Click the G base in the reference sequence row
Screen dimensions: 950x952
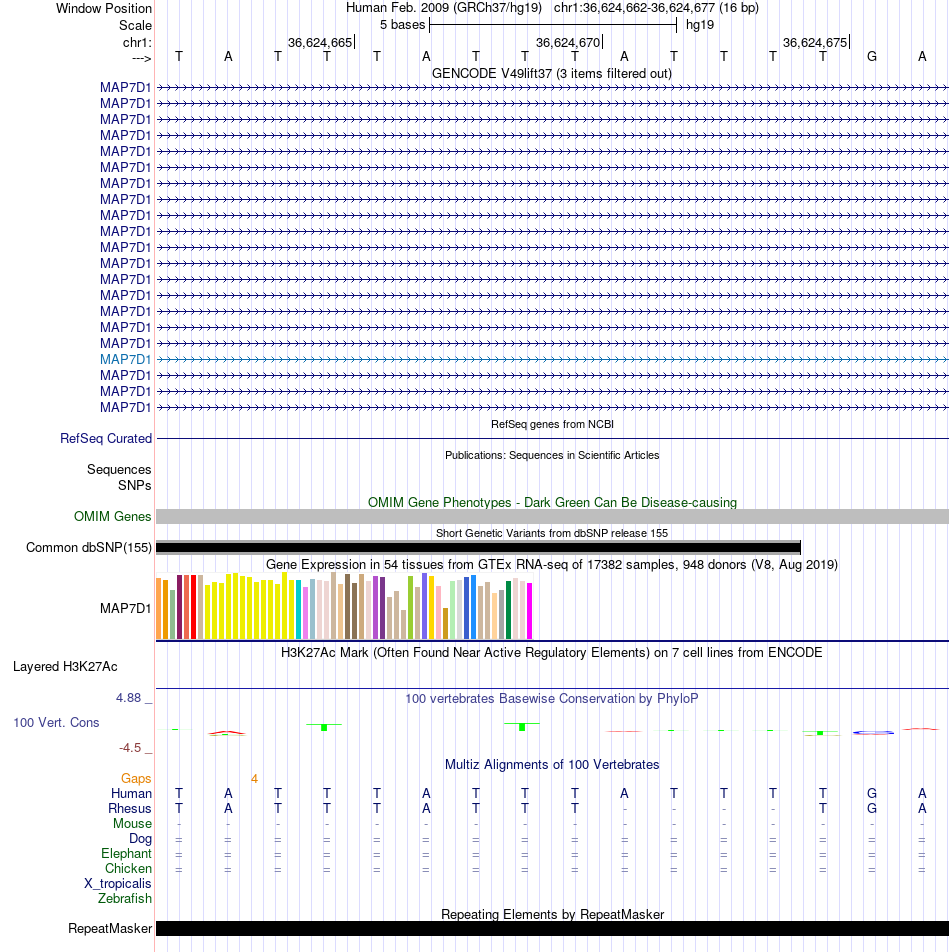(x=872, y=56)
